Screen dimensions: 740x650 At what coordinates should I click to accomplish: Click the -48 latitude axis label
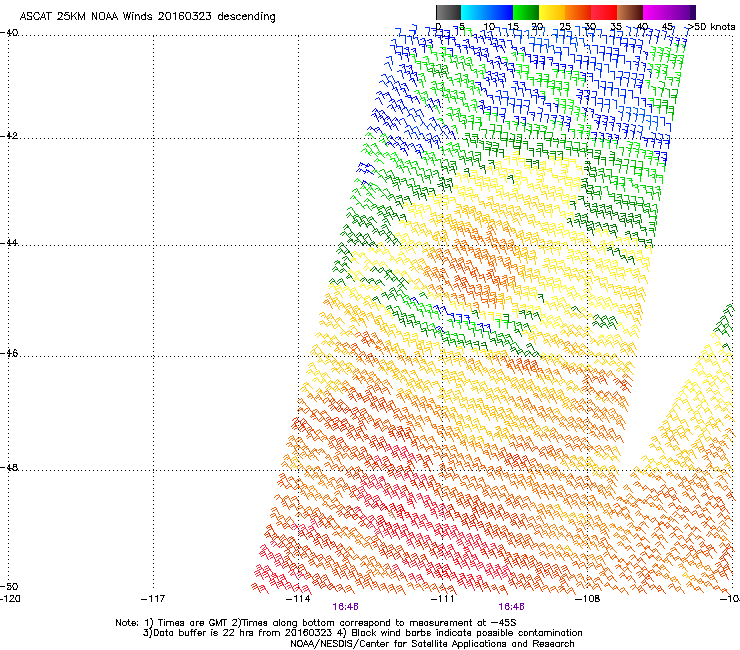(9, 467)
